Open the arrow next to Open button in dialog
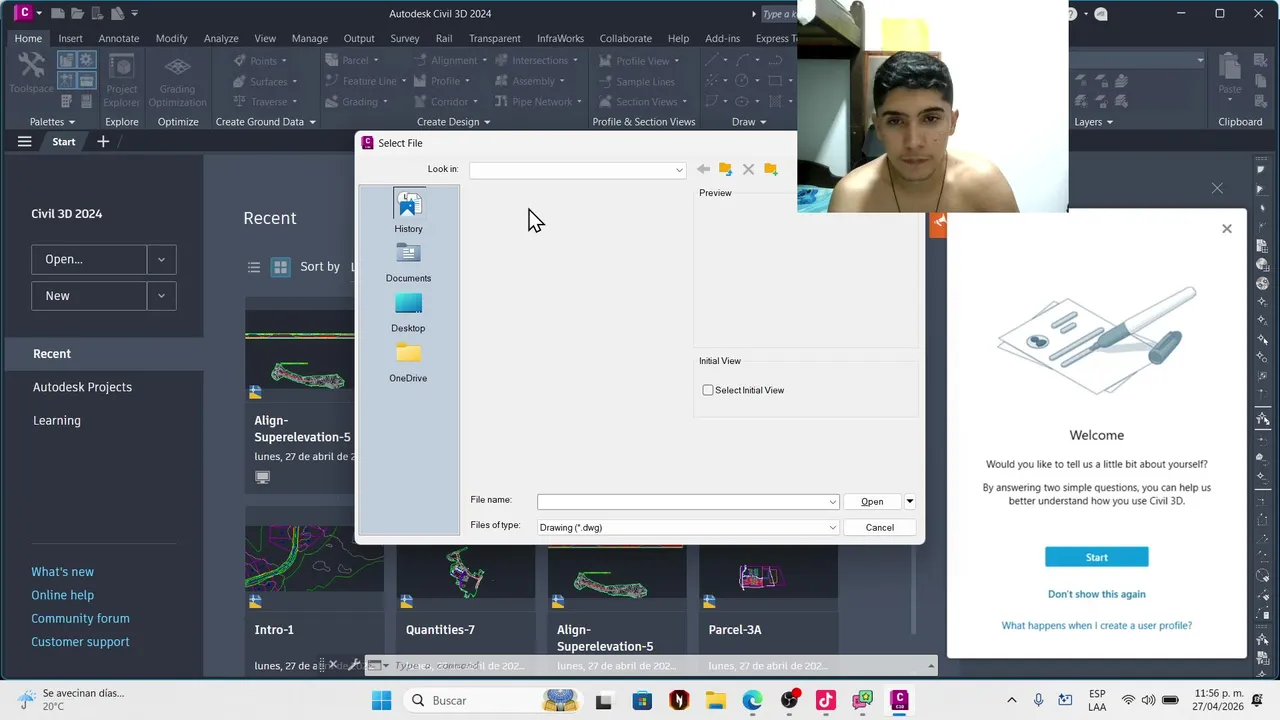 tap(910, 502)
